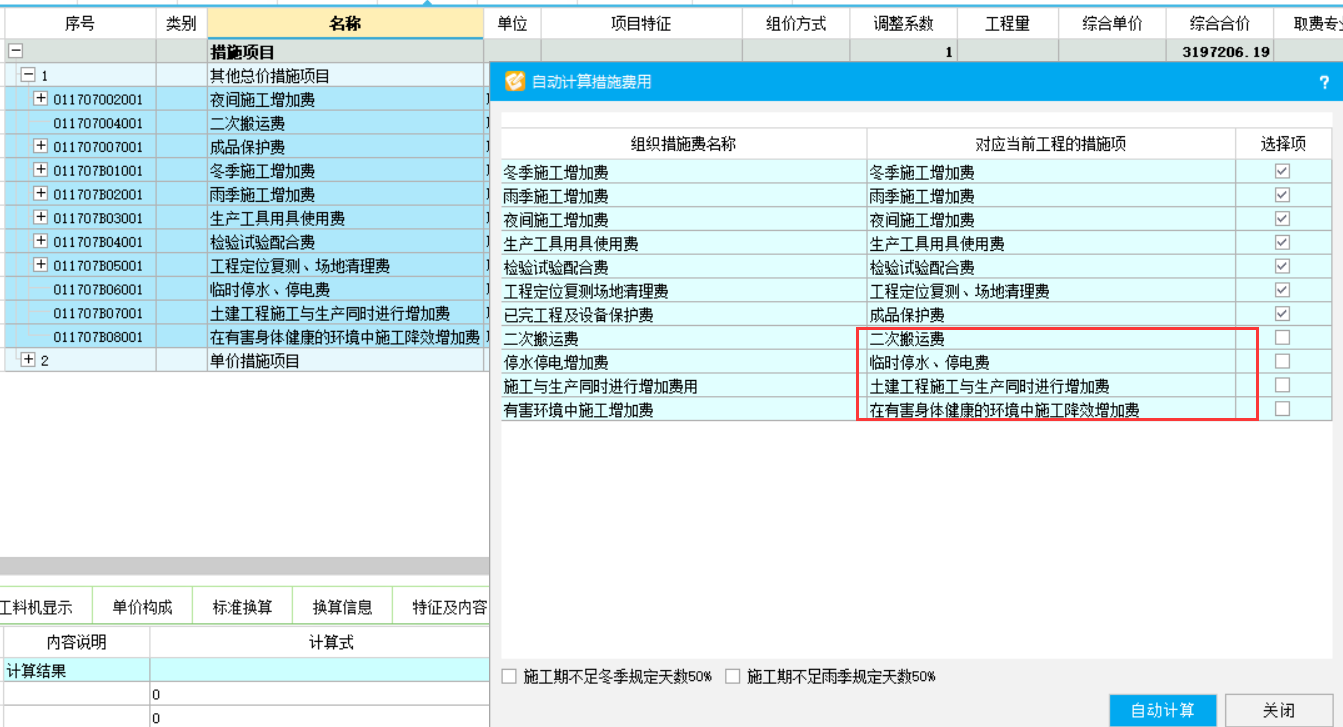Click the 类别 column header
The image size is (1343, 727).
click(x=181, y=24)
